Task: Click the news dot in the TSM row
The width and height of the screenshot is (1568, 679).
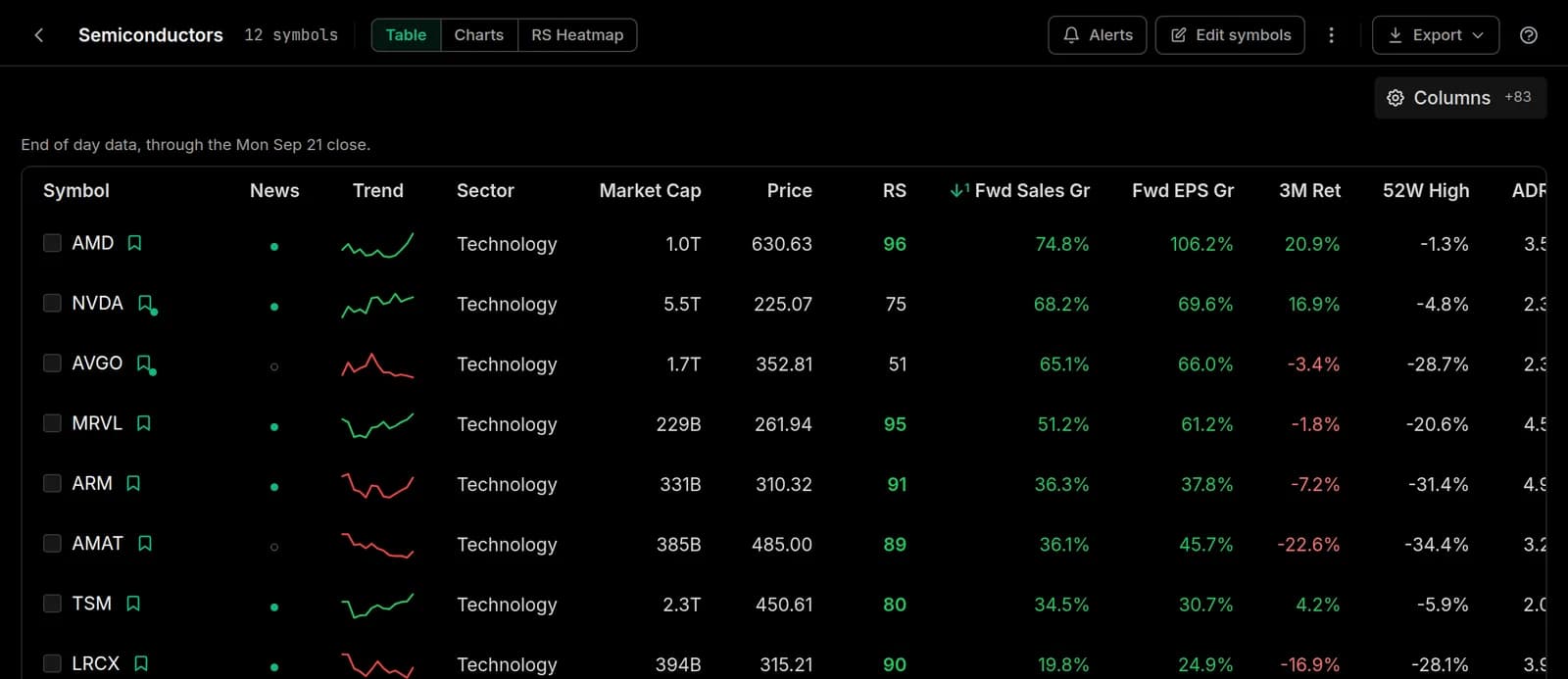Action: (274, 607)
